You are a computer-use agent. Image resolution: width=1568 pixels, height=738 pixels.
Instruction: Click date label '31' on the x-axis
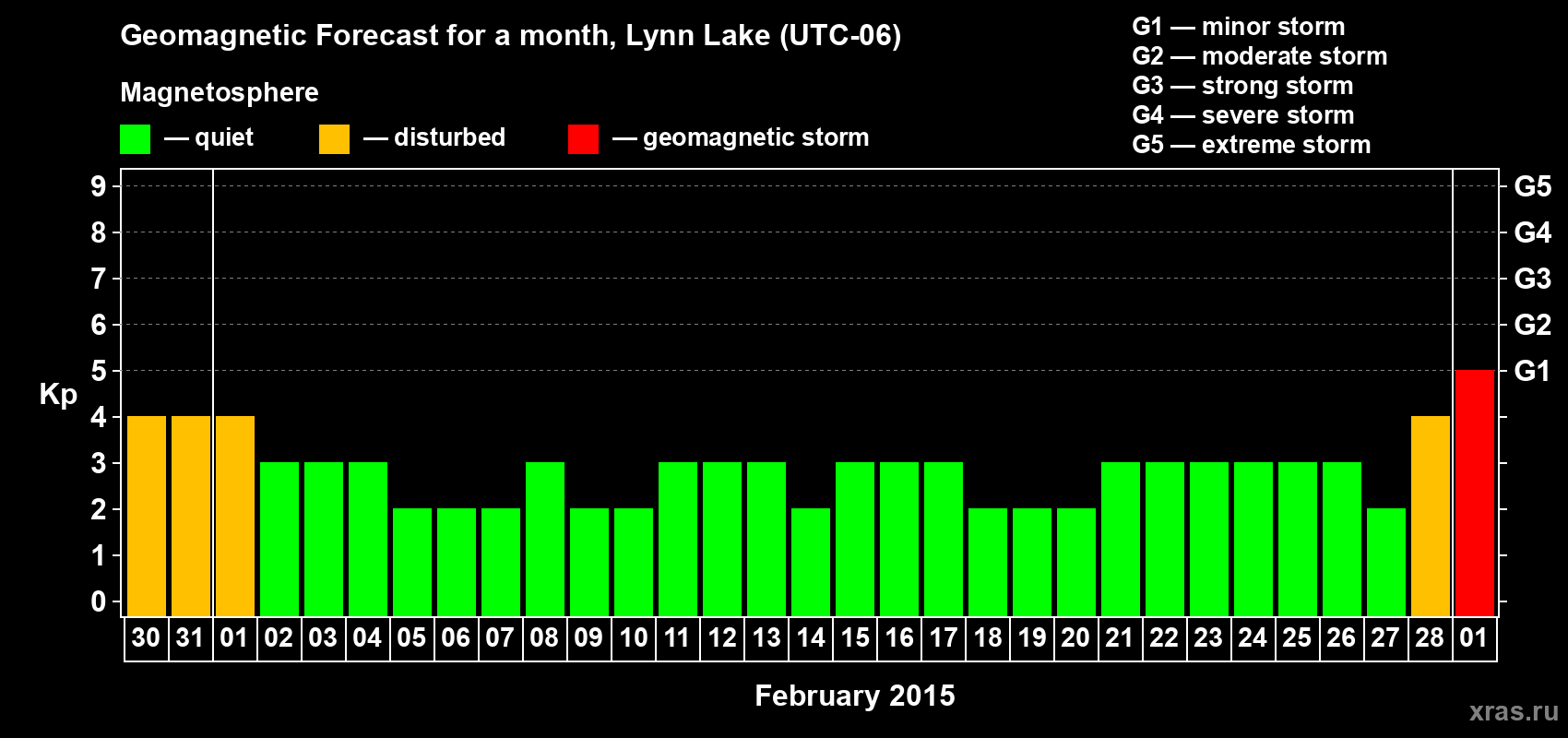tap(190, 637)
